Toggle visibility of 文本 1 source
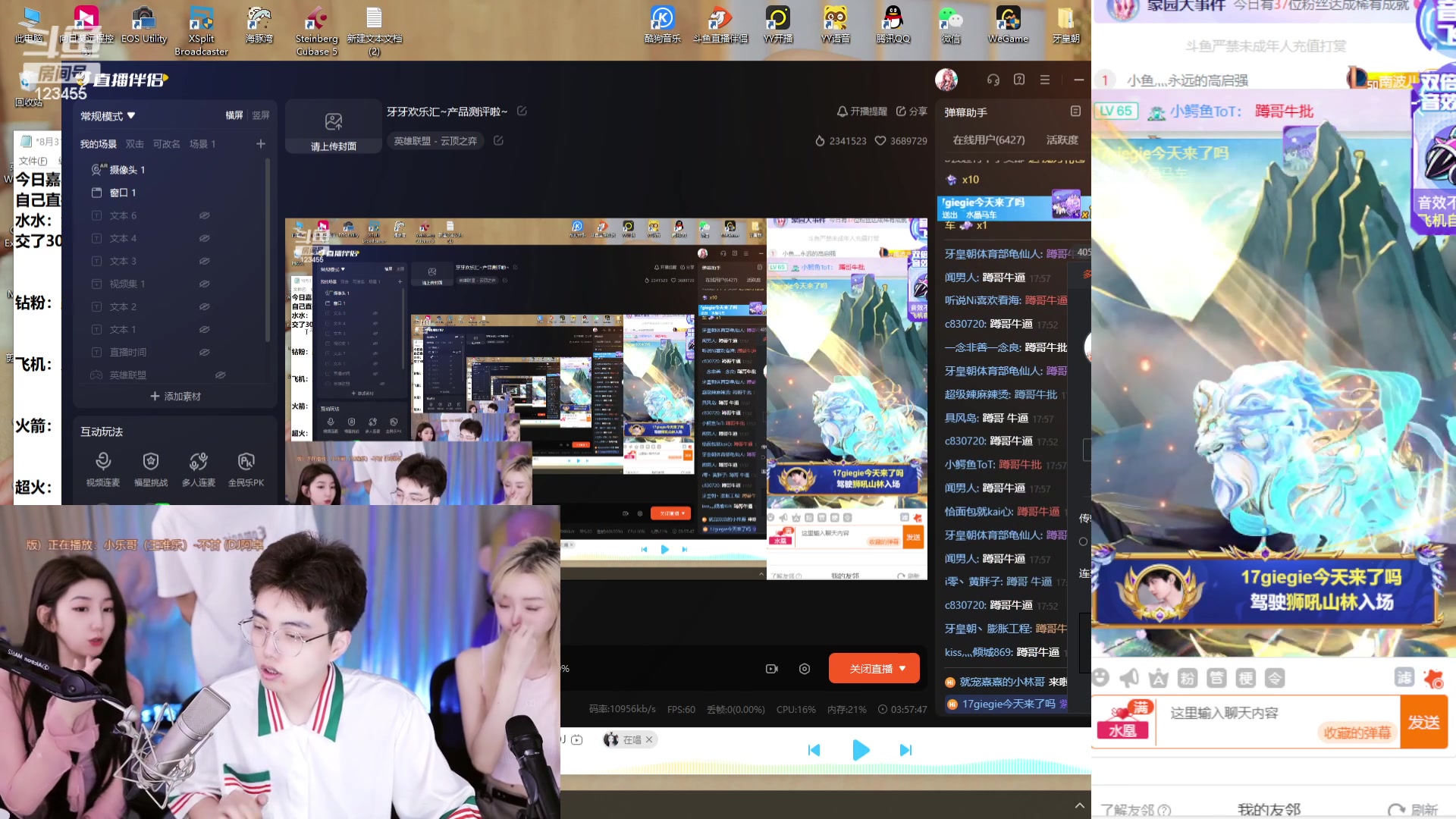Screen dimensions: 1456x819 [204, 329]
